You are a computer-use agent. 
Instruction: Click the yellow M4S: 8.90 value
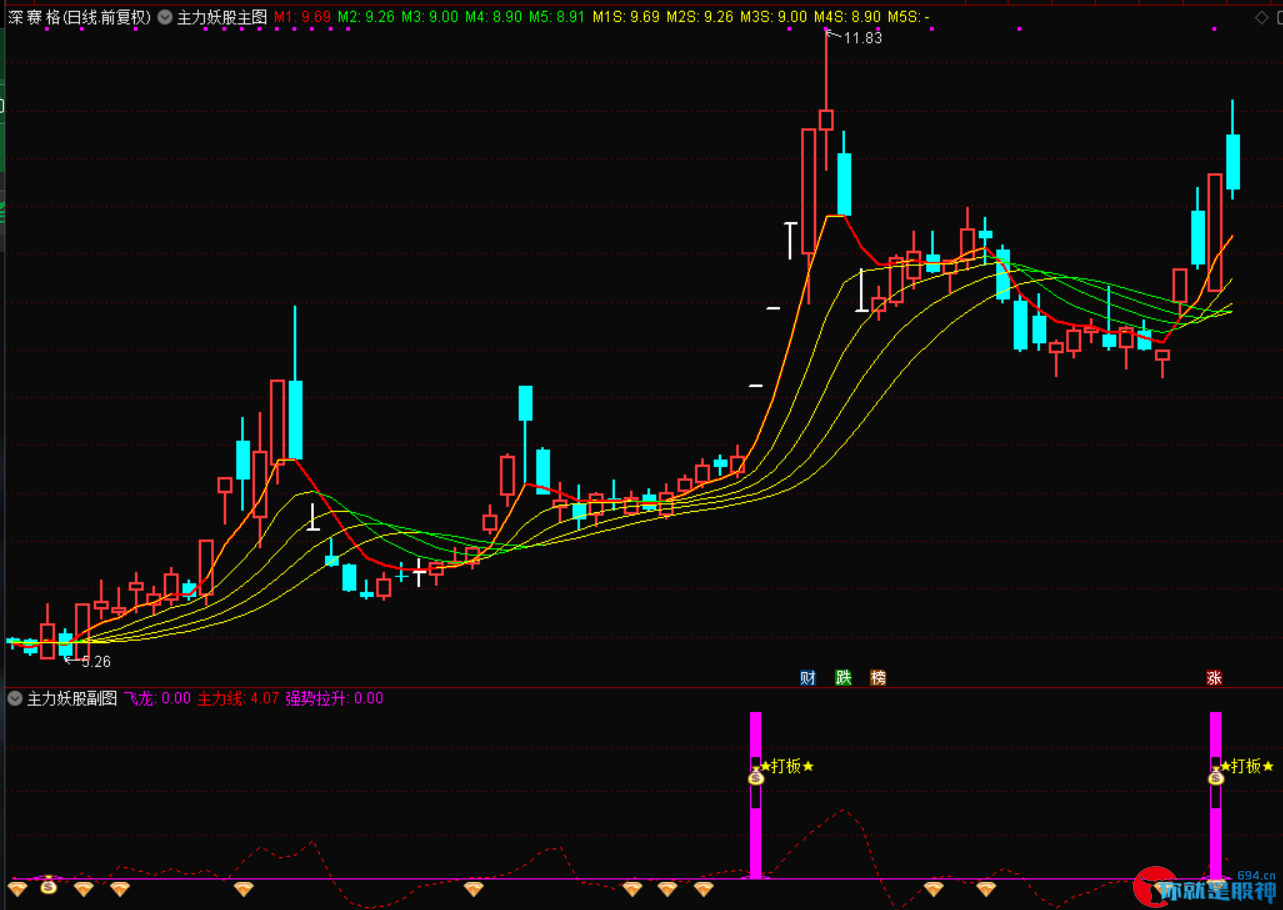click(847, 17)
